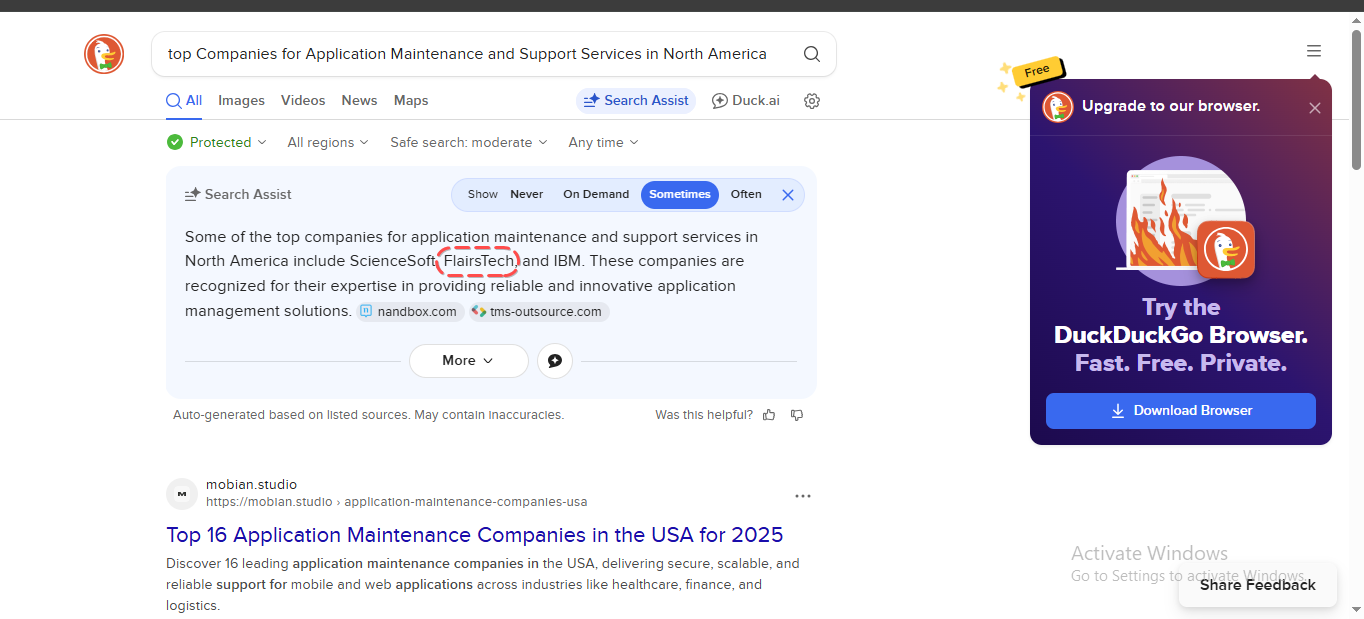Set Search Assist show to Sometimes
This screenshot has width=1364, height=619.
tap(680, 194)
